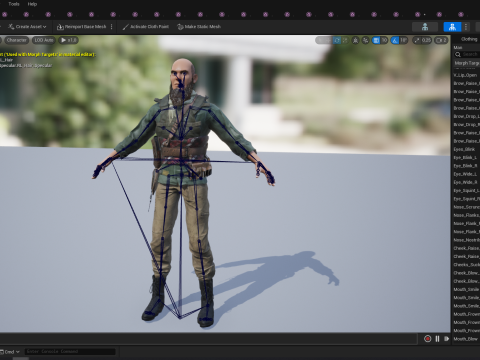Select Eye_Wide_L morph target
This screenshot has height=360, width=480.
466,174
